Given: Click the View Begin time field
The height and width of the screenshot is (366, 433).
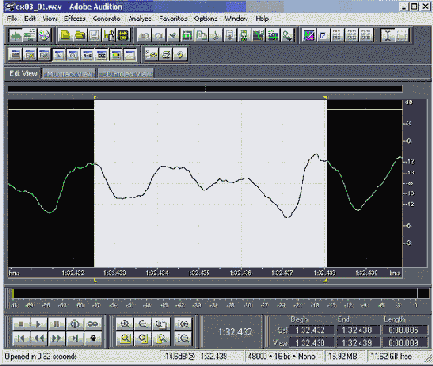Looking at the screenshot, I should [x=311, y=343].
